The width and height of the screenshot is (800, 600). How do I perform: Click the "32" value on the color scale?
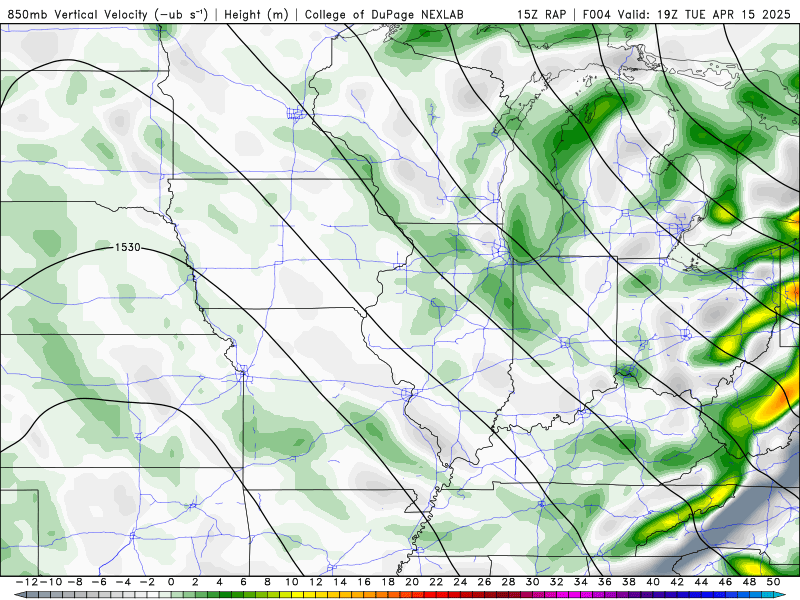(557, 582)
